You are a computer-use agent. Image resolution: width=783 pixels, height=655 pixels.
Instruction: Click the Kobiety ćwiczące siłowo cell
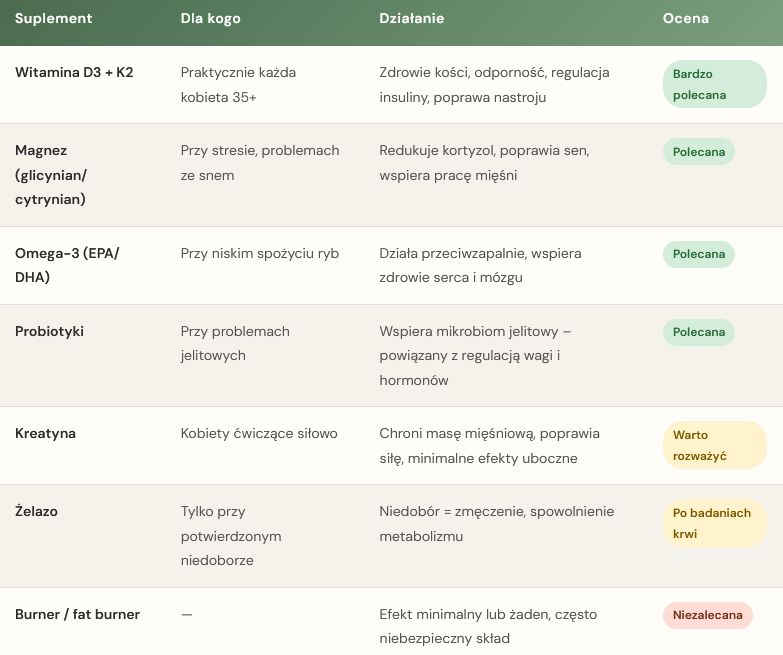tap(259, 434)
